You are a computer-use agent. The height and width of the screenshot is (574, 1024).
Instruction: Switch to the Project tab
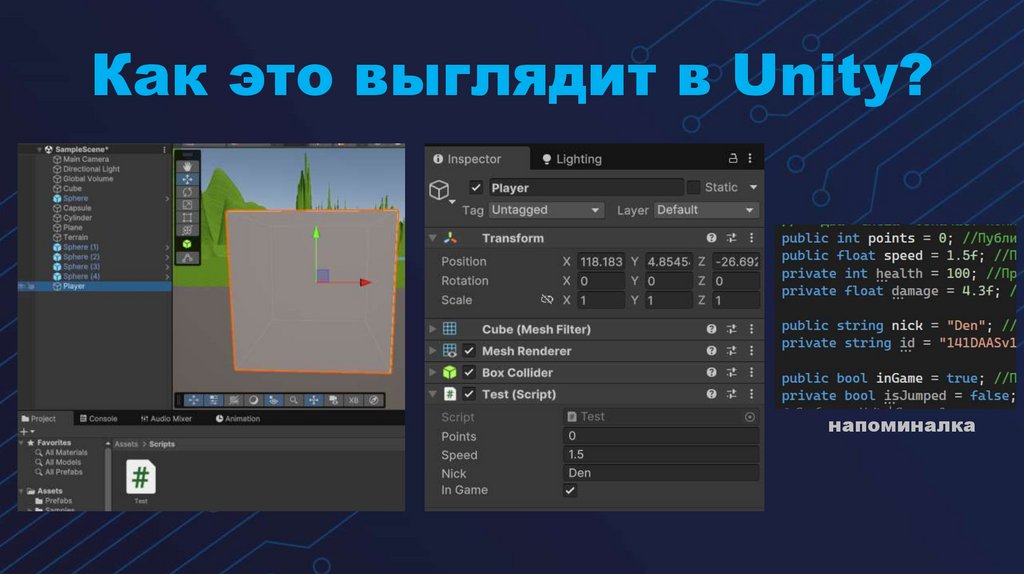pos(39,419)
